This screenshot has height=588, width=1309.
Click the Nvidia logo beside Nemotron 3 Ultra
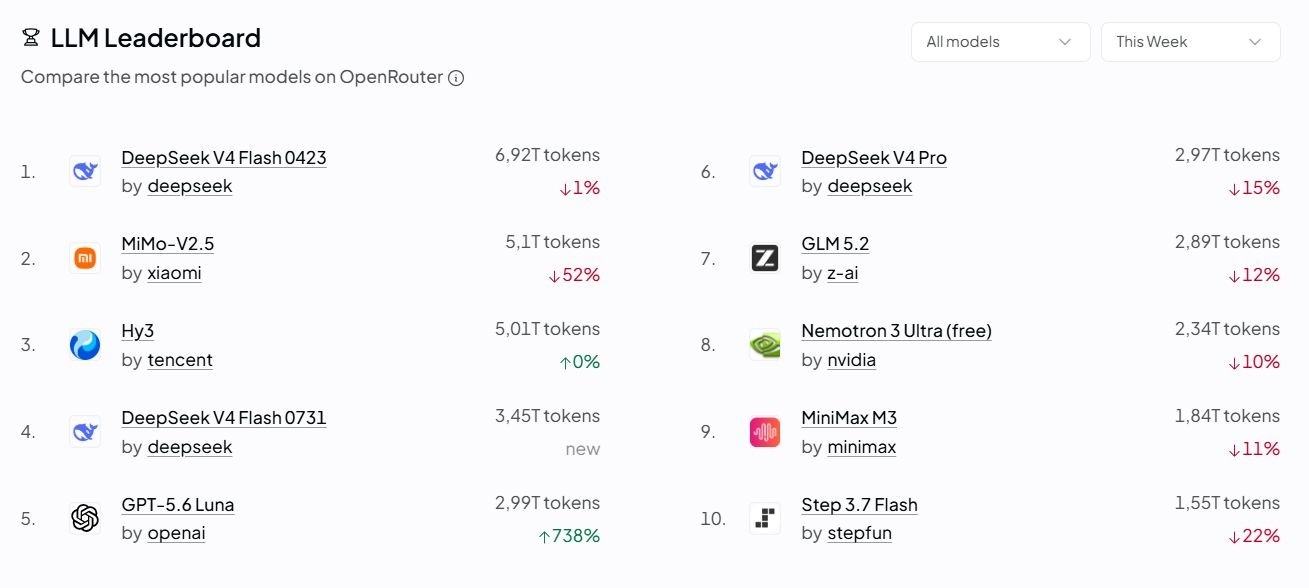click(765, 345)
